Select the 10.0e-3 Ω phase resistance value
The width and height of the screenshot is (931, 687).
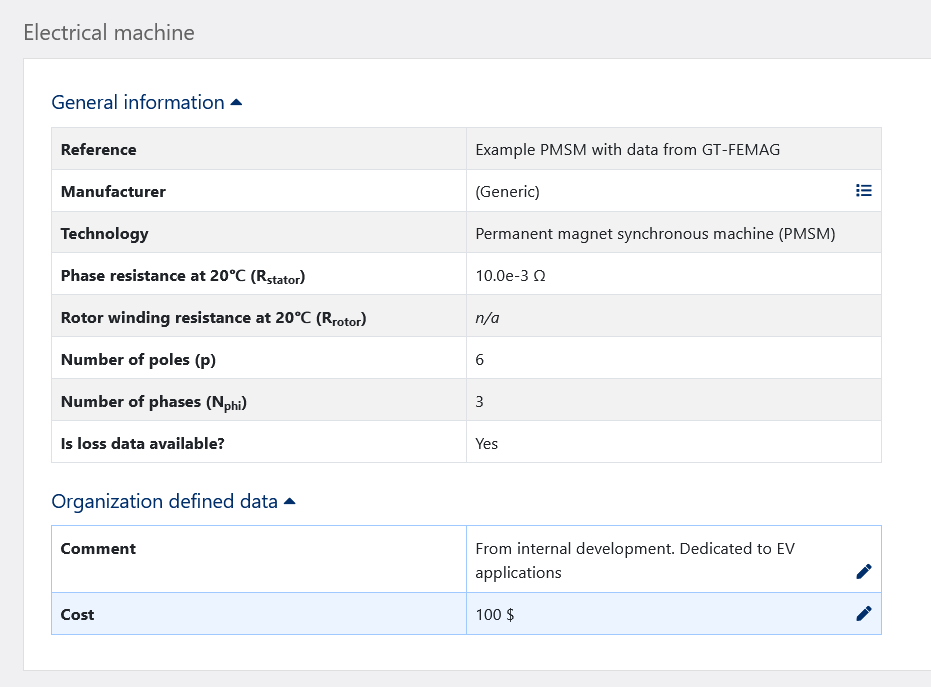click(x=510, y=275)
